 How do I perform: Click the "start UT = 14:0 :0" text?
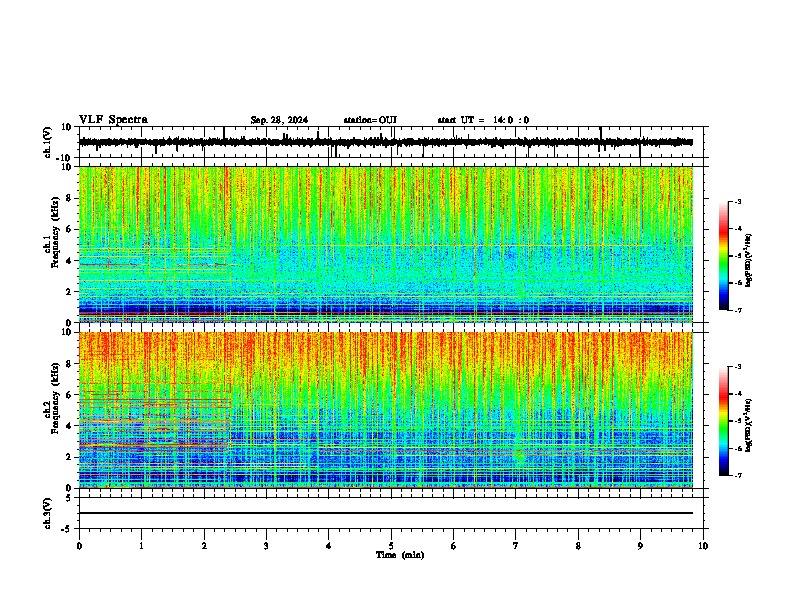[x=483, y=120]
